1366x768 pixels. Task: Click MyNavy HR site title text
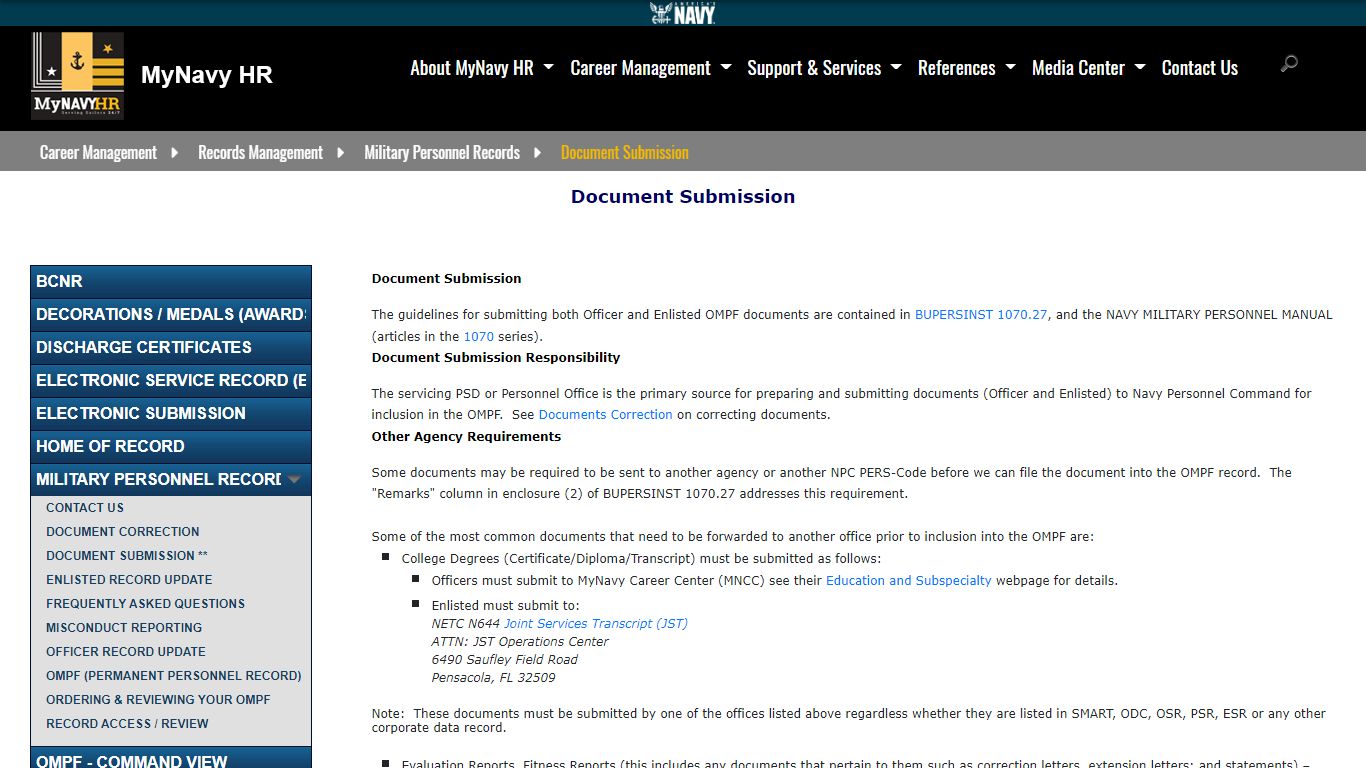pos(207,75)
